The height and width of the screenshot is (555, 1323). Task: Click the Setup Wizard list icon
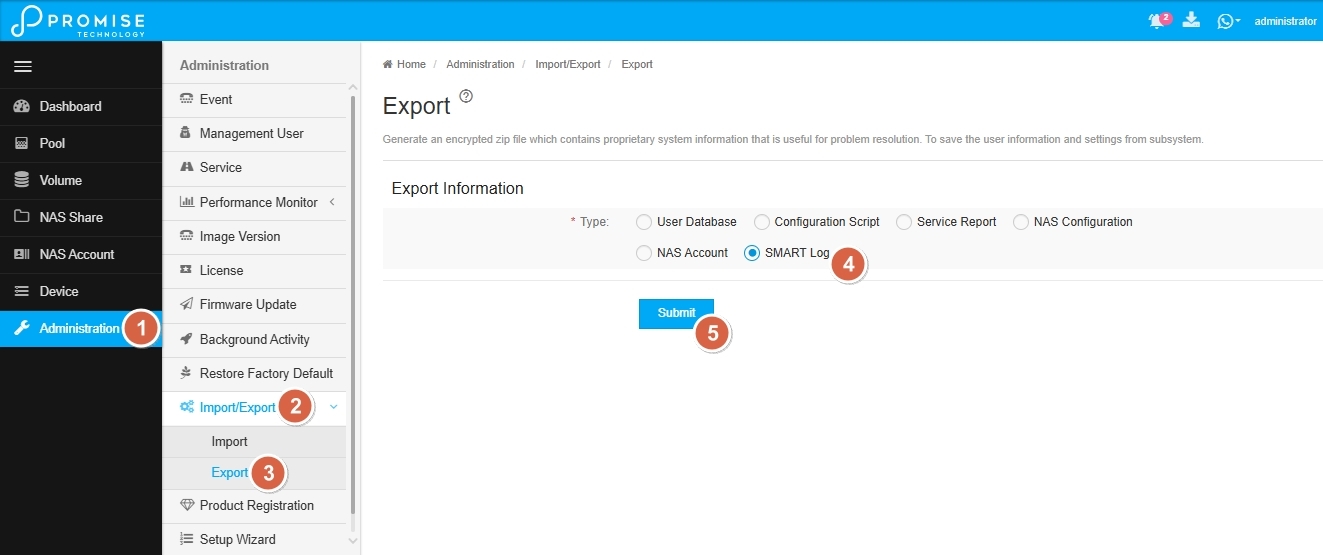click(x=186, y=539)
